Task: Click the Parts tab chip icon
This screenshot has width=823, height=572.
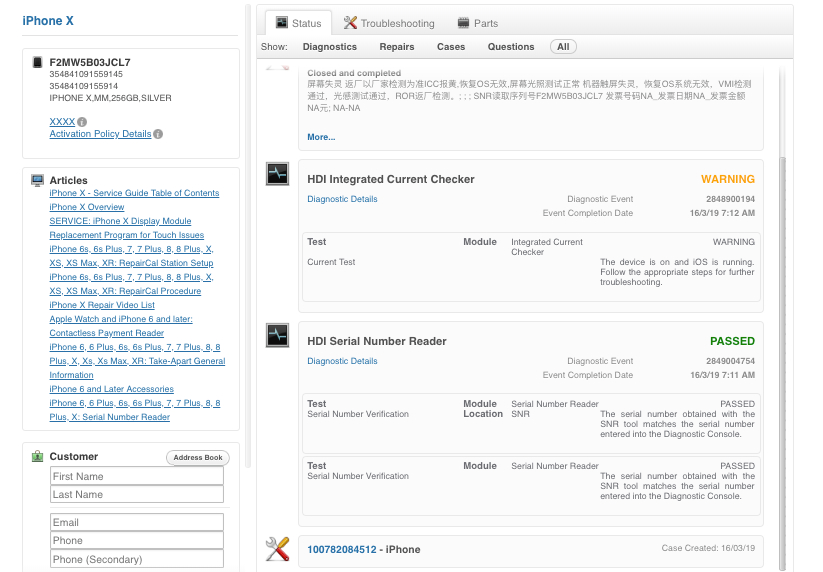Action: point(463,23)
